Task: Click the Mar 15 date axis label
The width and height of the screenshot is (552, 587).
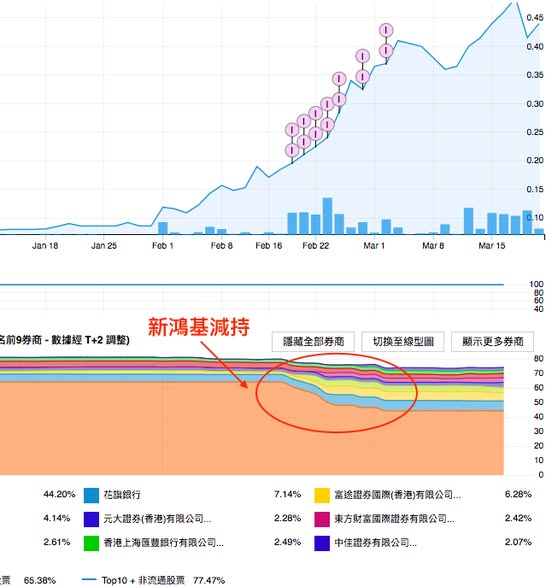Action: pos(492,246)
